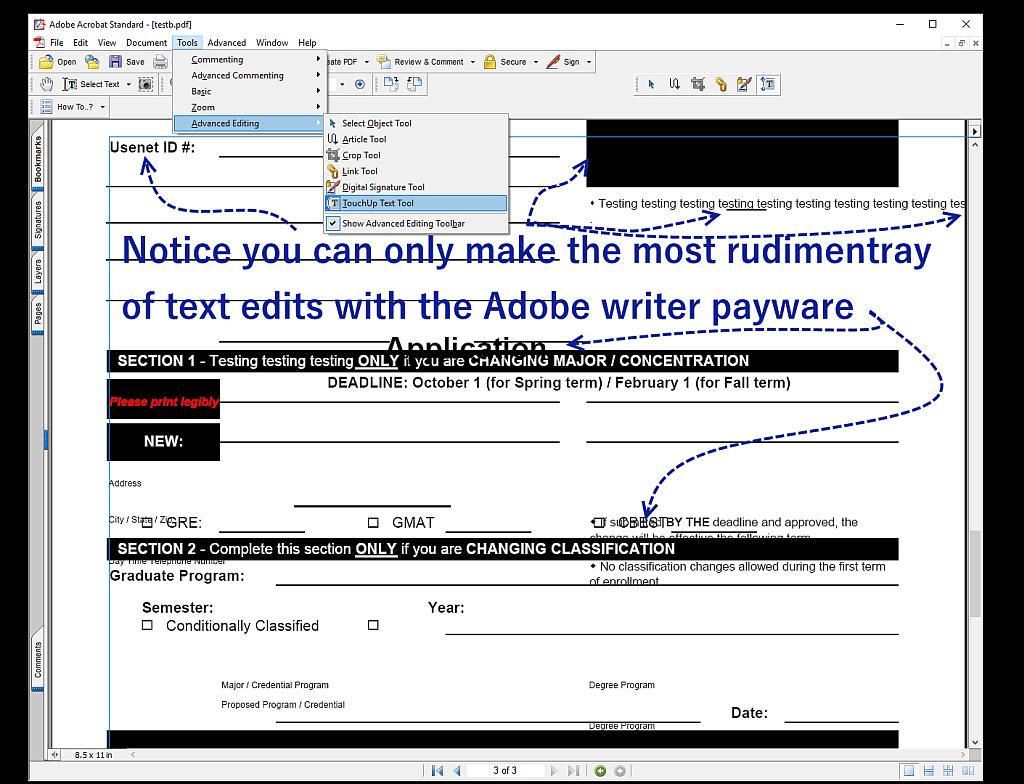Screen dimensions: 1024x784
Task: Open the Help menu
Action: point(307,42)
